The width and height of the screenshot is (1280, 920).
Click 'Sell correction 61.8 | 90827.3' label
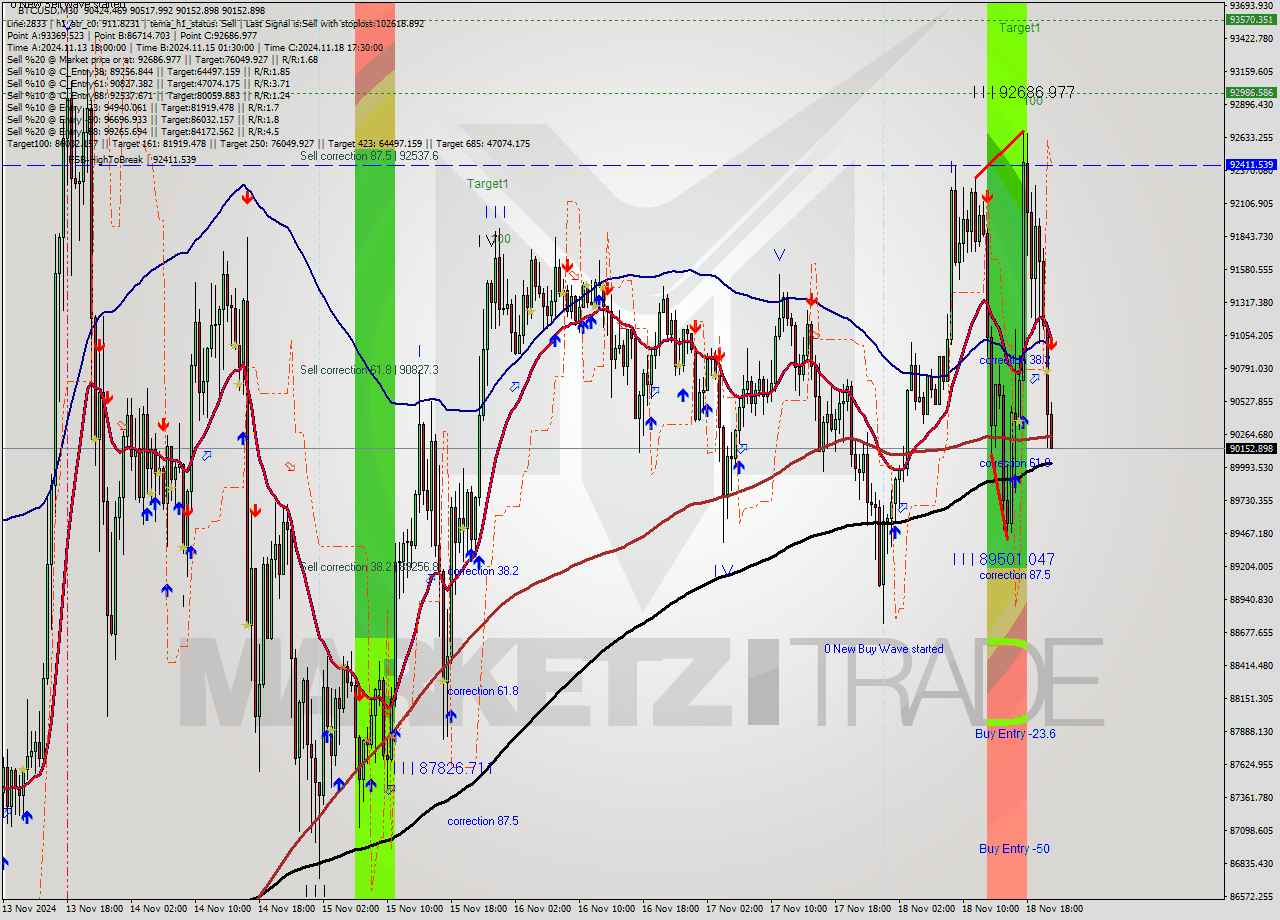click(x=369, y=370)
